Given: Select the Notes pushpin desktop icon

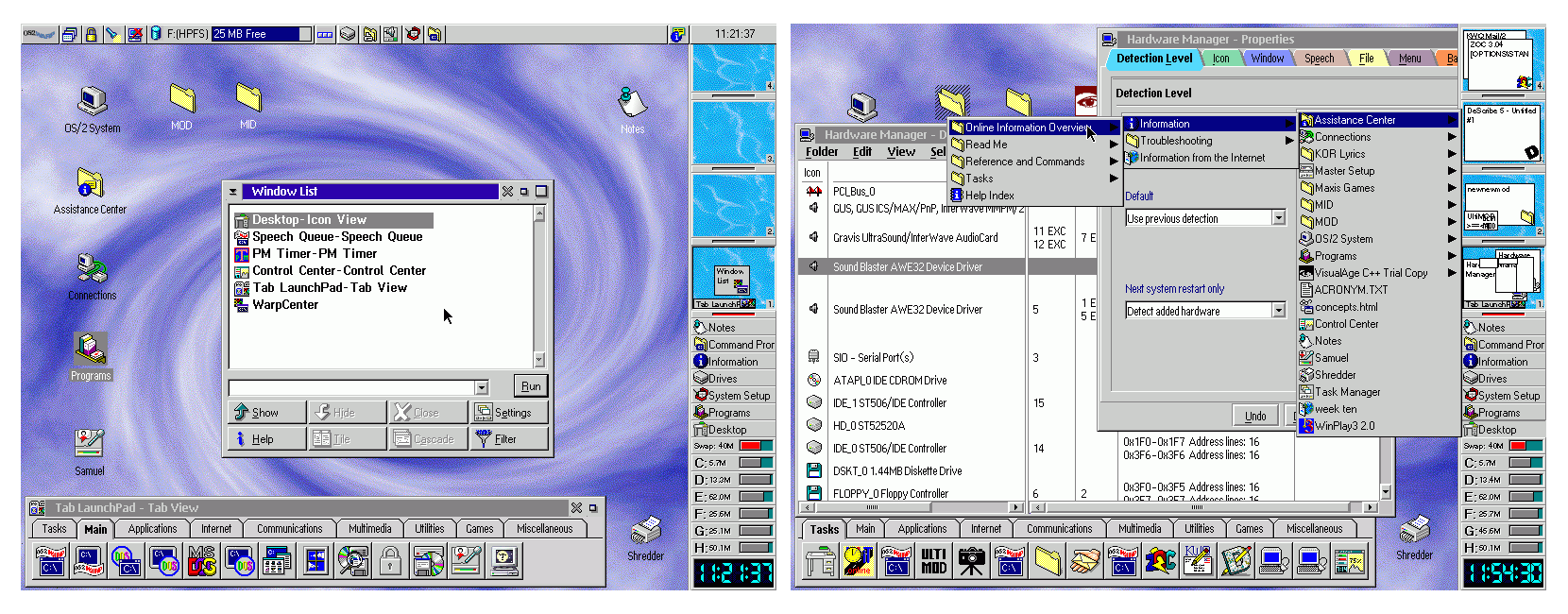Looking at the screenshot, I should click(x=632, y=111).
